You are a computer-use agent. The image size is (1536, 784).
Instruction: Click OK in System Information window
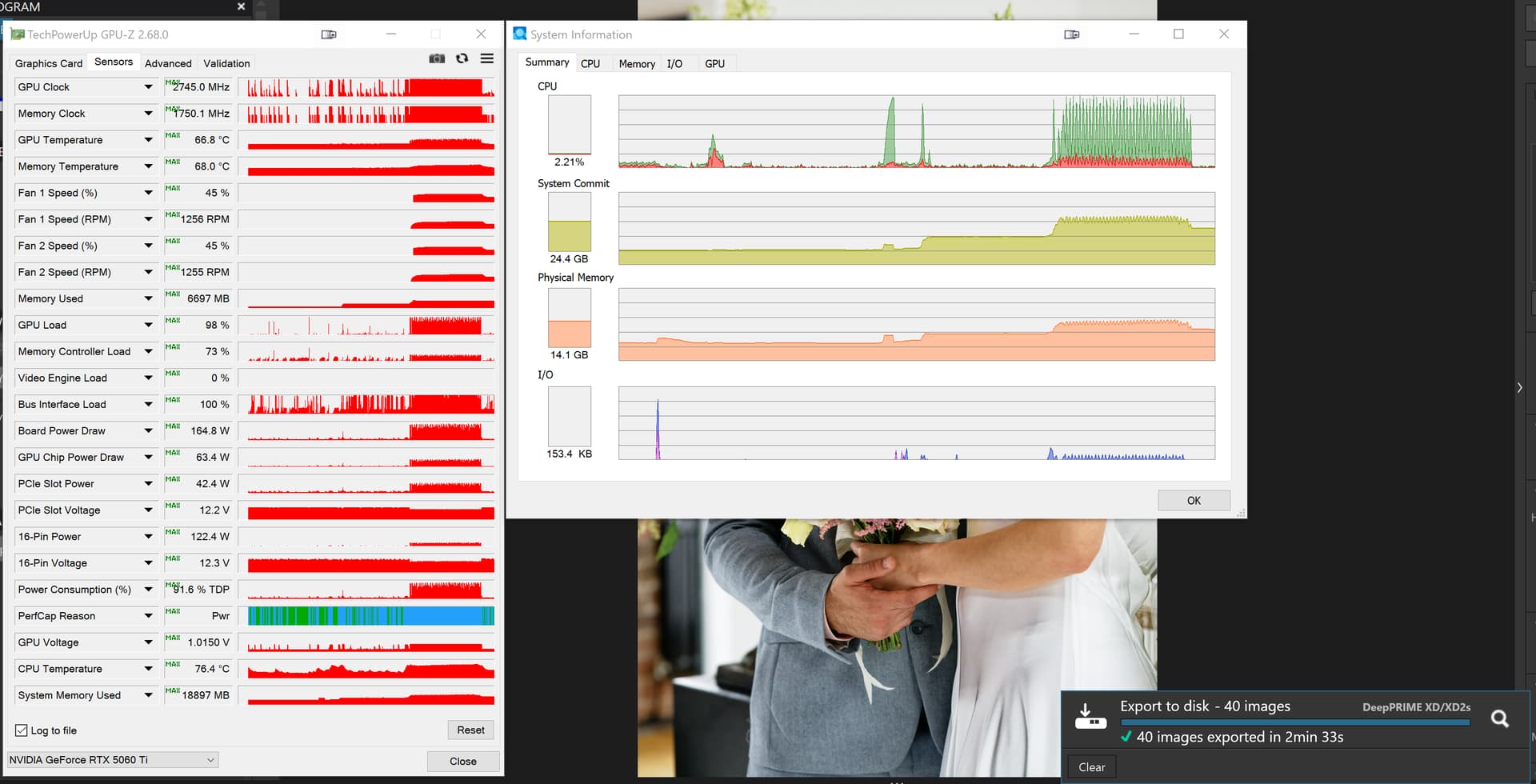coord(1193,501)
